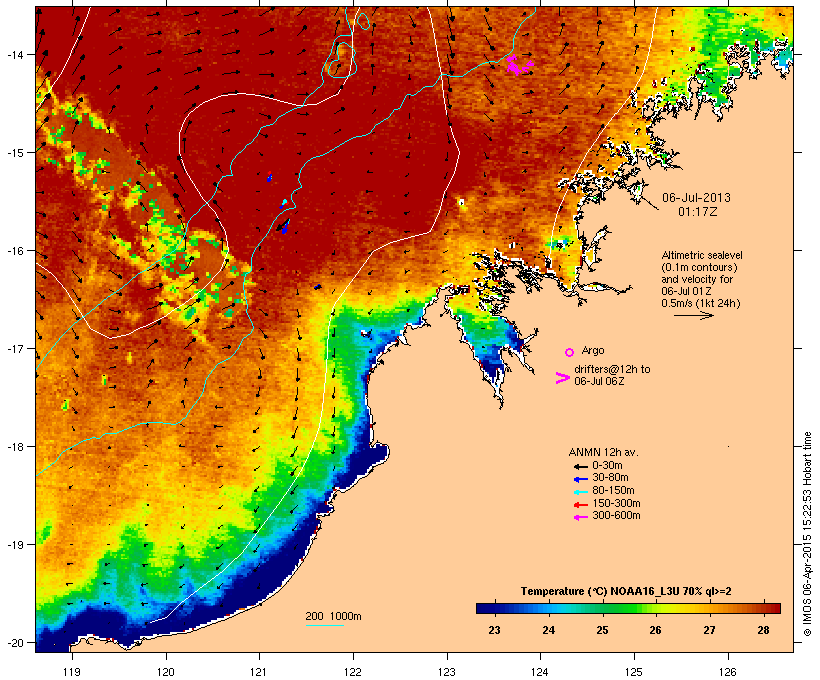820x680 pixels.
Task: Click the longitude axis label 122
Action: 353,672
